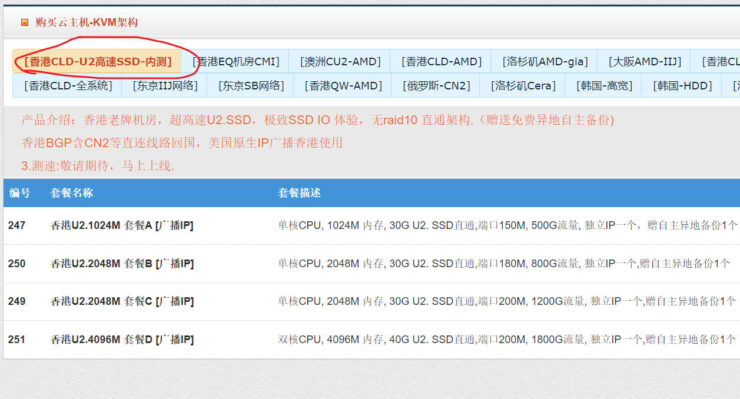Open 香港U2.1024M 套餐A plan
This screenshot has width=740, height=399.
click(122, 225)
